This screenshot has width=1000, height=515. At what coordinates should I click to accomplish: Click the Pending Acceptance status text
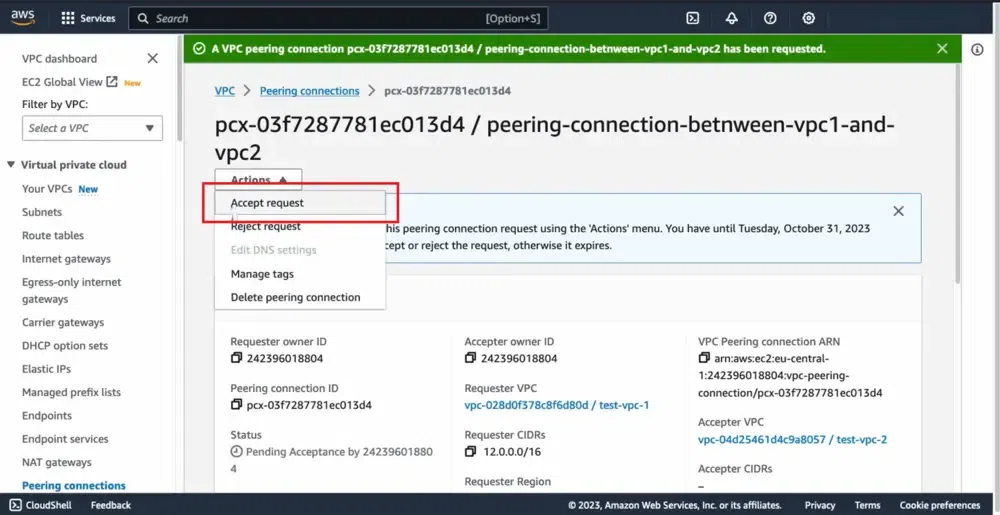click(x=332, y=460)
